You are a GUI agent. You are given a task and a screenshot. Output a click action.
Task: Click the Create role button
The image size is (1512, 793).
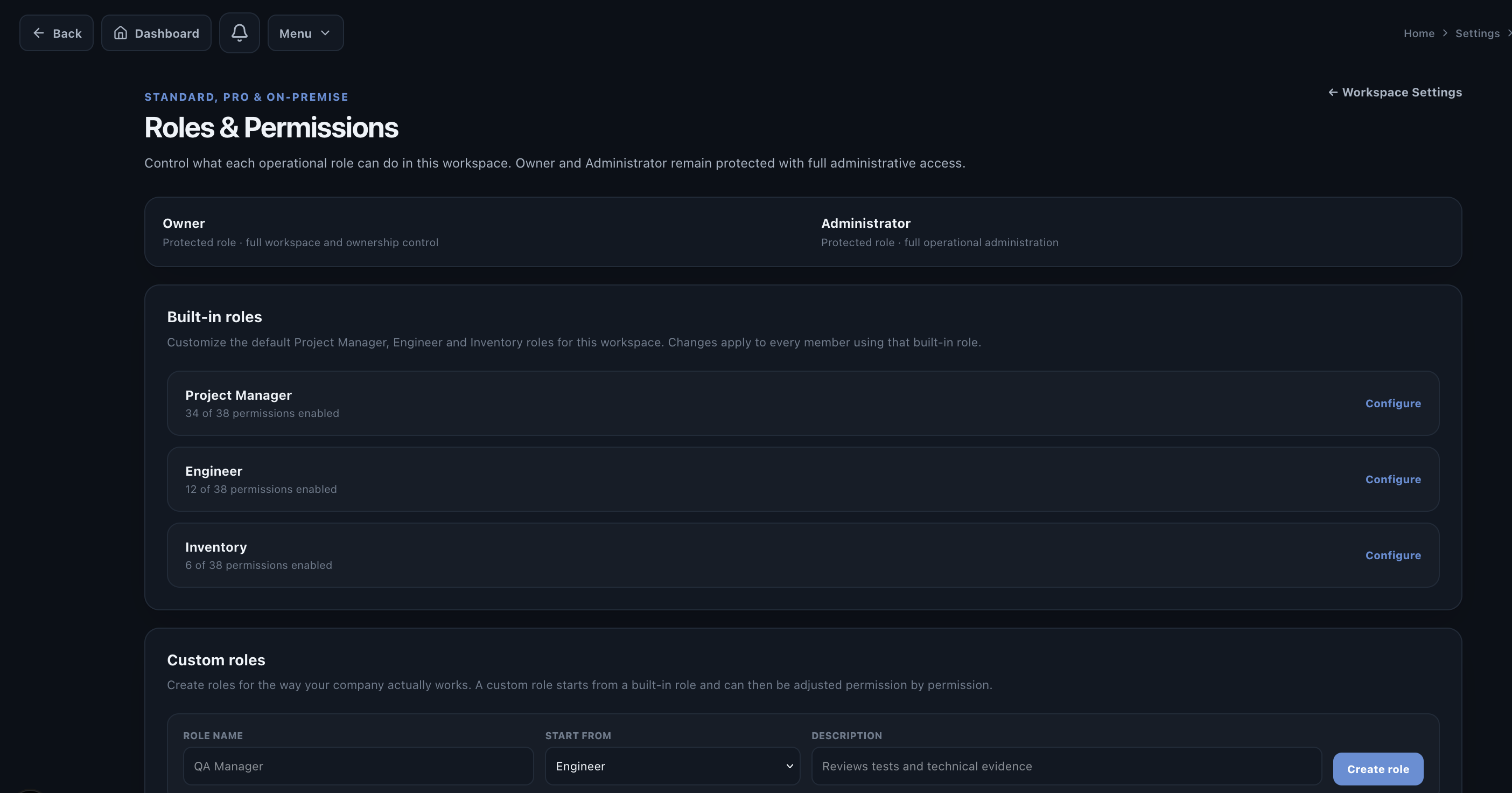point(1377,769)
